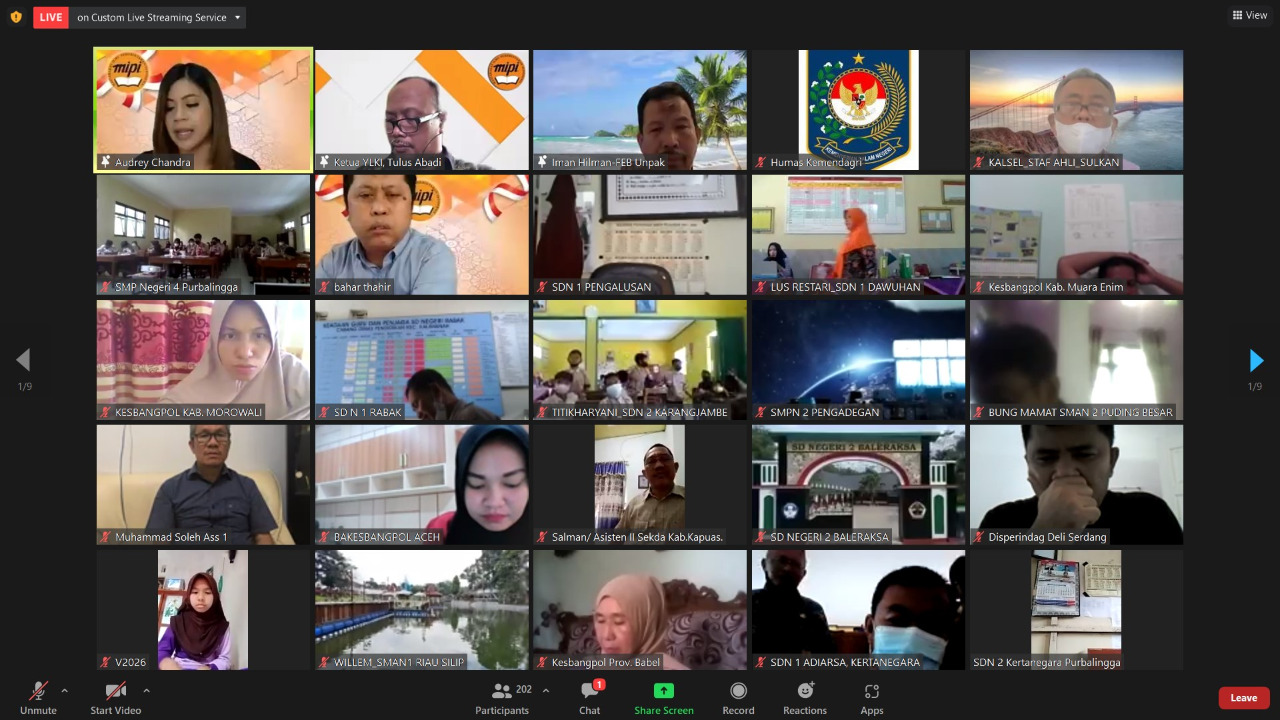The width and height of the screenshot is (1280, 720).
Task: Leave the meeting
Action: coord(1243,698)
